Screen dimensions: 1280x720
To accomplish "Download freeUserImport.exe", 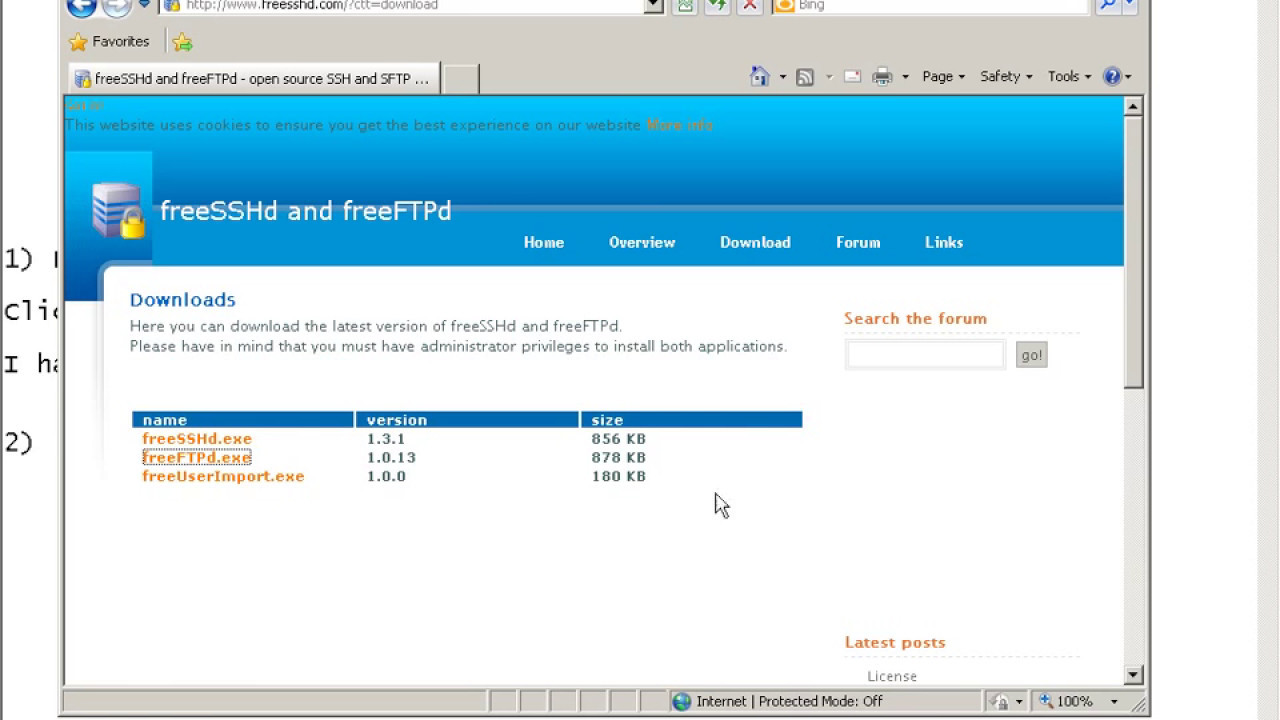I will click(223, 477).
